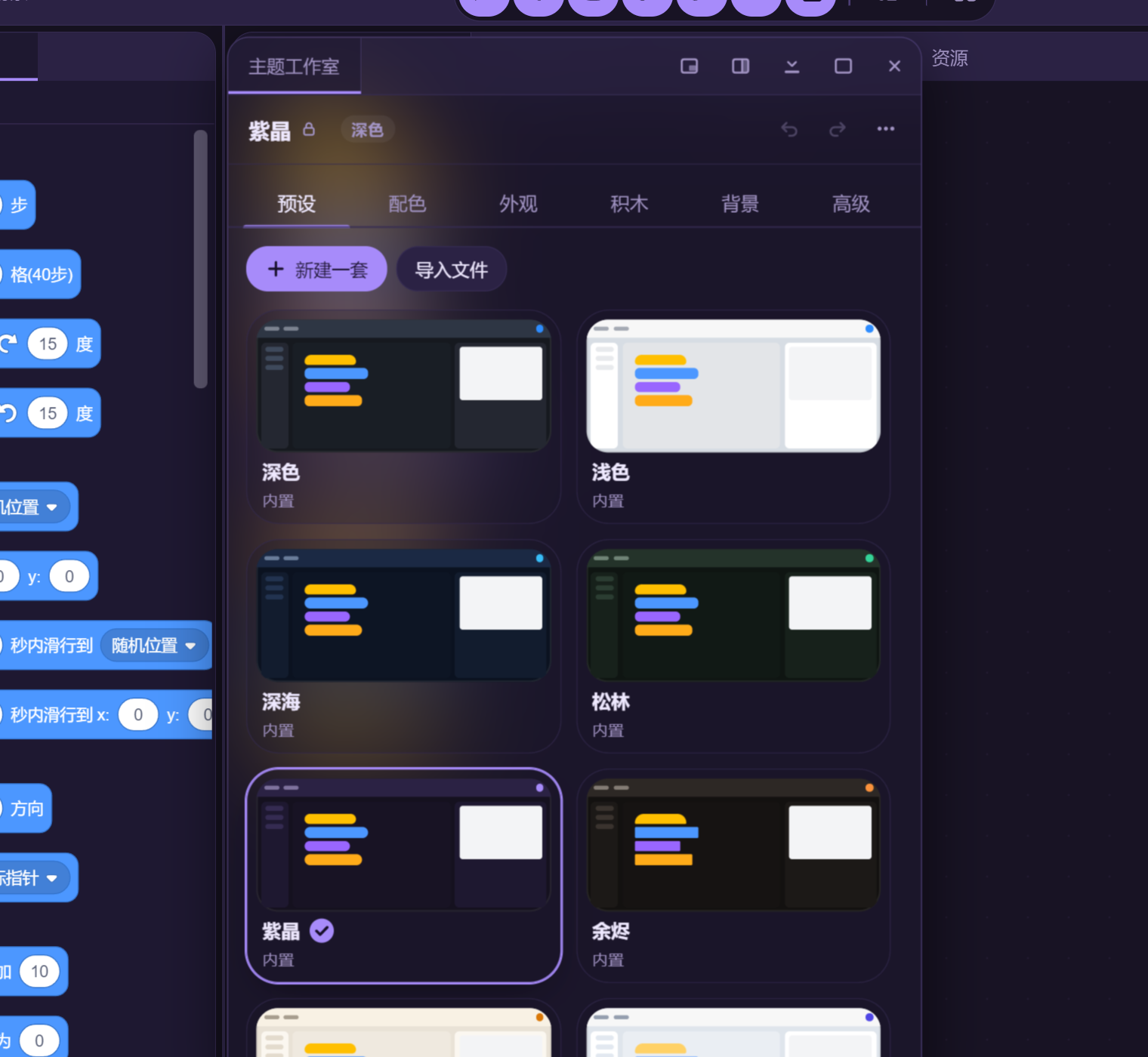Click the clockwise rotate arrow icon on block
1148x1057 pixels.
pyautogui.click(x=8, y=344)
